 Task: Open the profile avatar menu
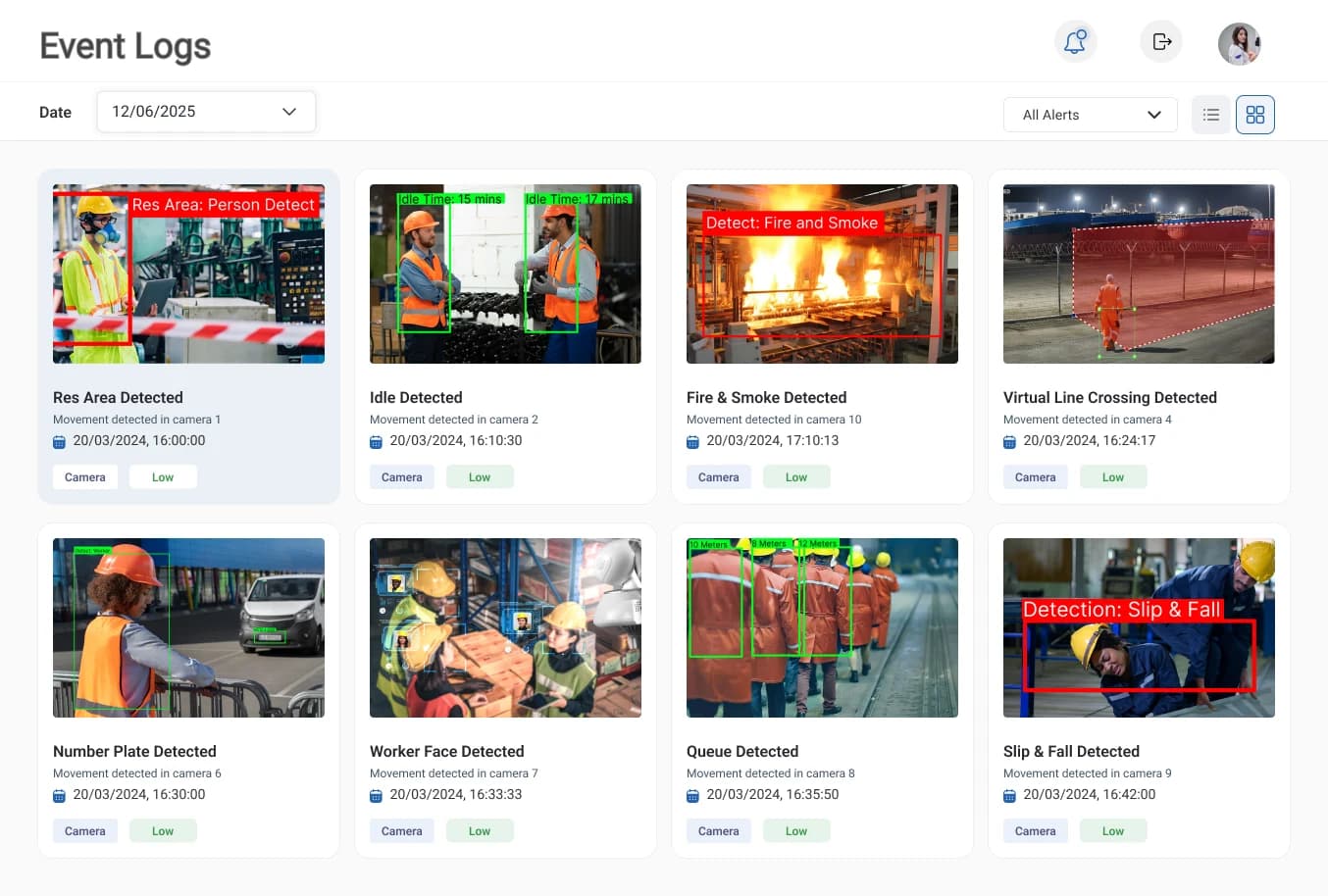coord(1239,41)
